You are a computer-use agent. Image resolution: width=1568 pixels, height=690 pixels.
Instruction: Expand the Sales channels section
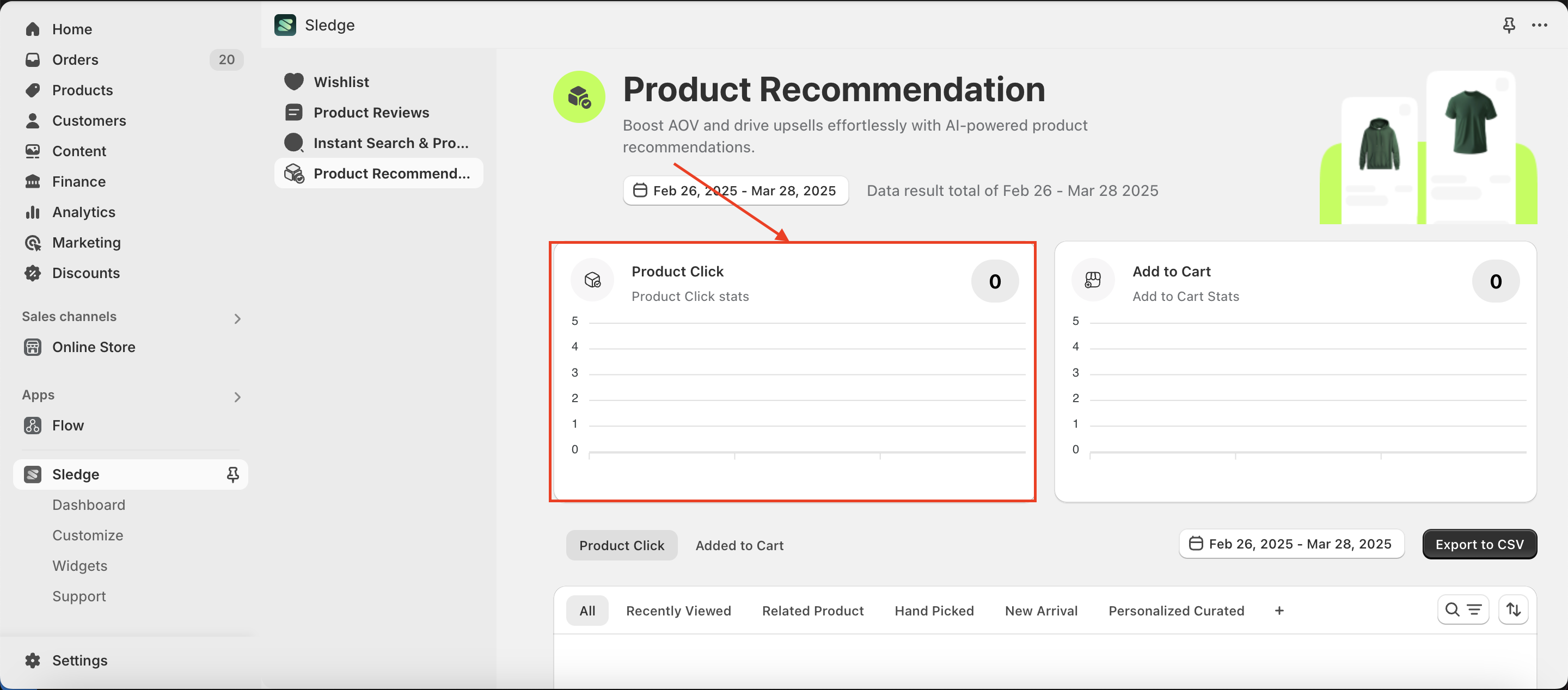pos(237,318)
